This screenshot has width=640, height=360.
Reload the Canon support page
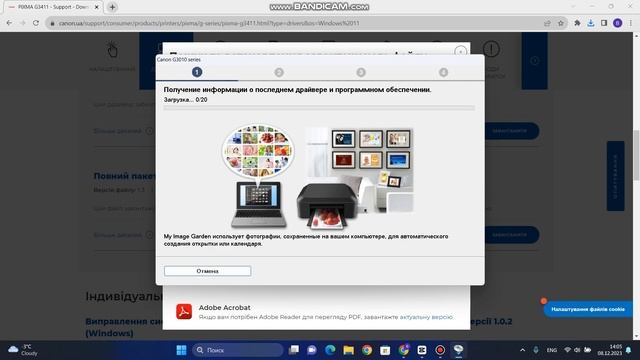click(36, 23)
